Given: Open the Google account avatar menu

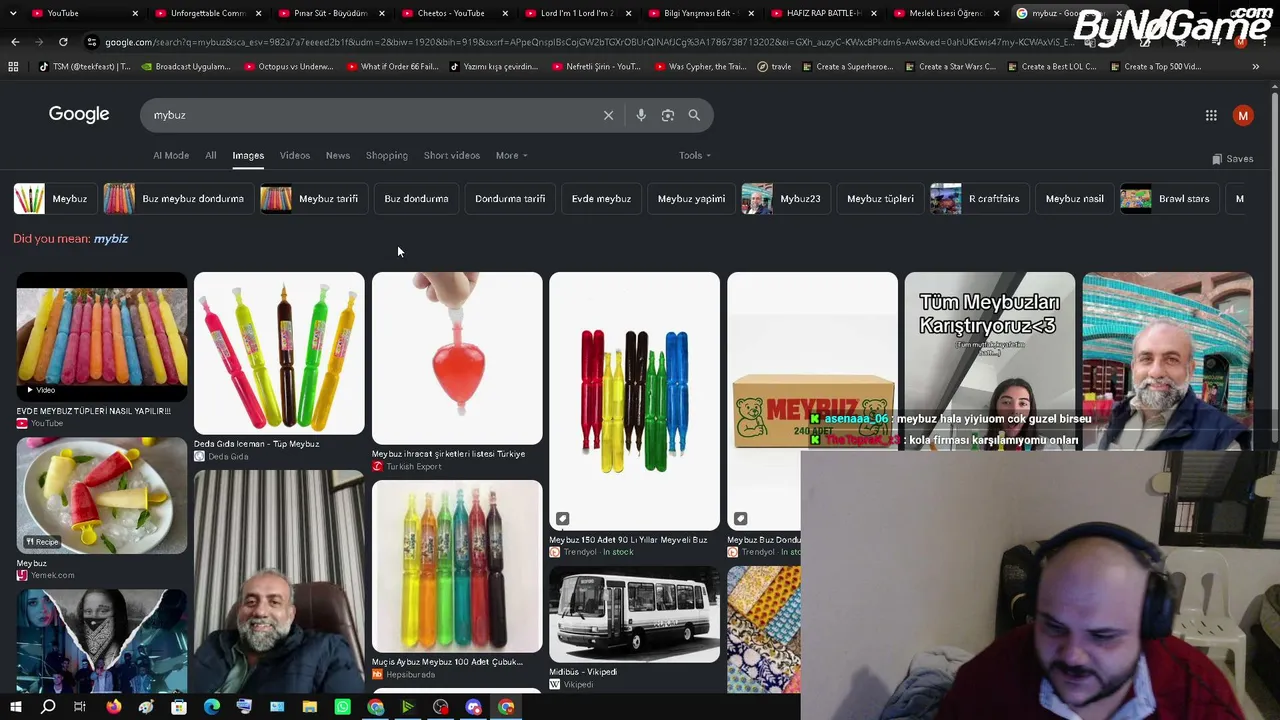Looking at the screenshot, I should pos(1243,115).
